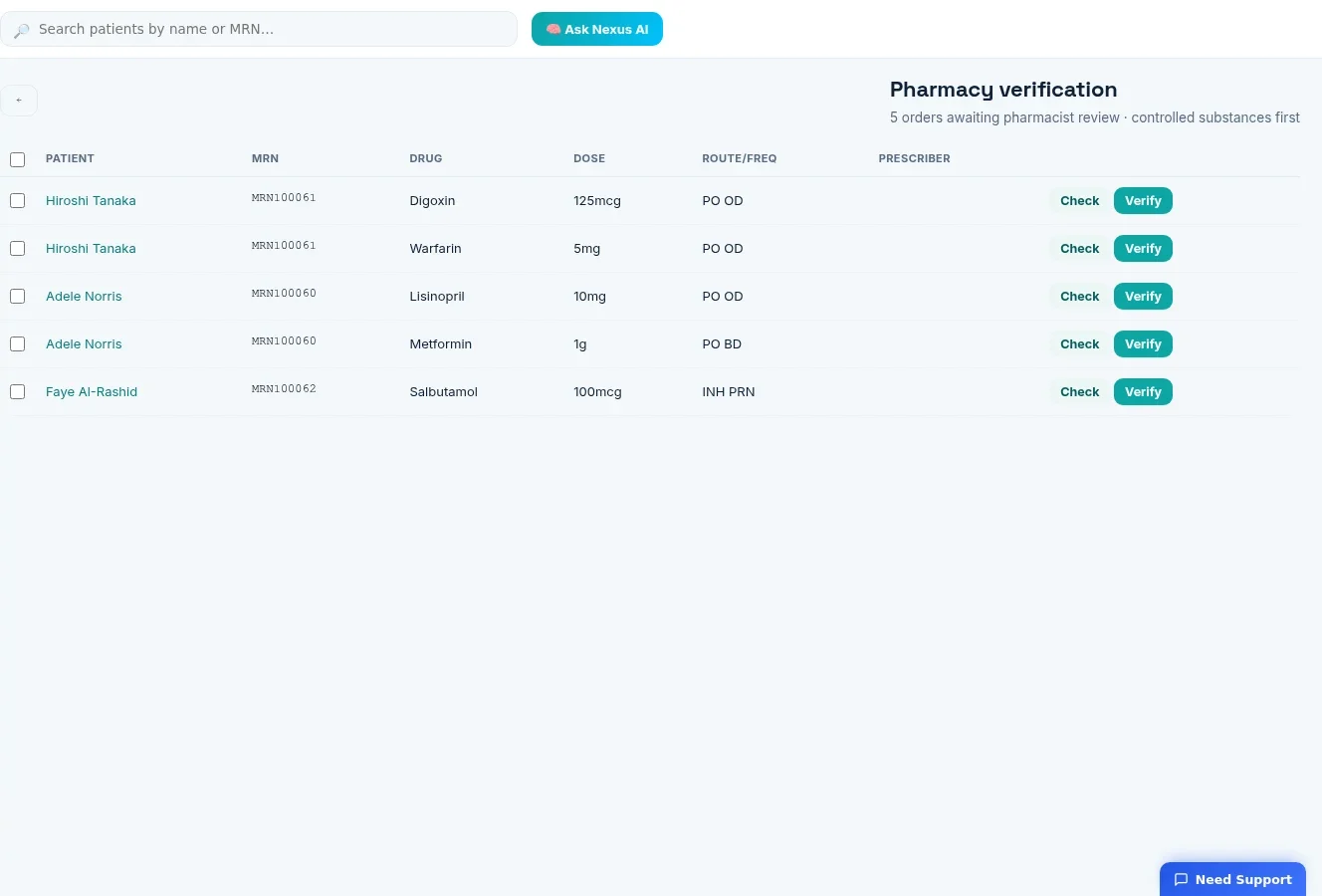Focus the patient search field
This screenshot has width=1322, height=896.
(x=259, y=29)
